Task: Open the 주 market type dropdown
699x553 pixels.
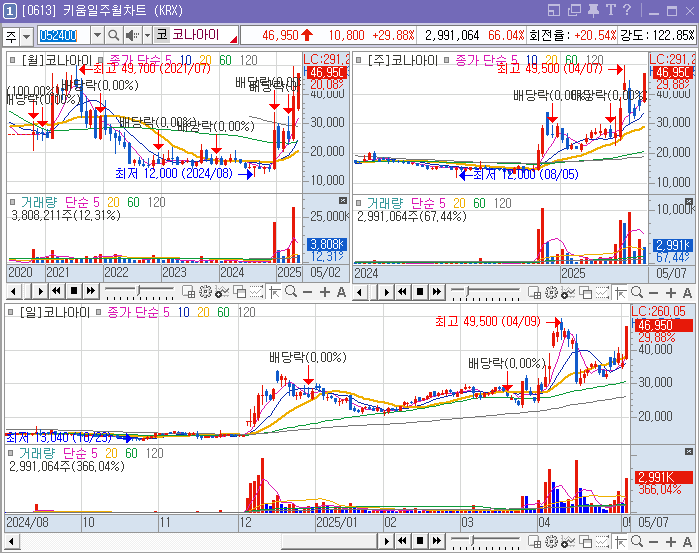Action: click(26, 36)
